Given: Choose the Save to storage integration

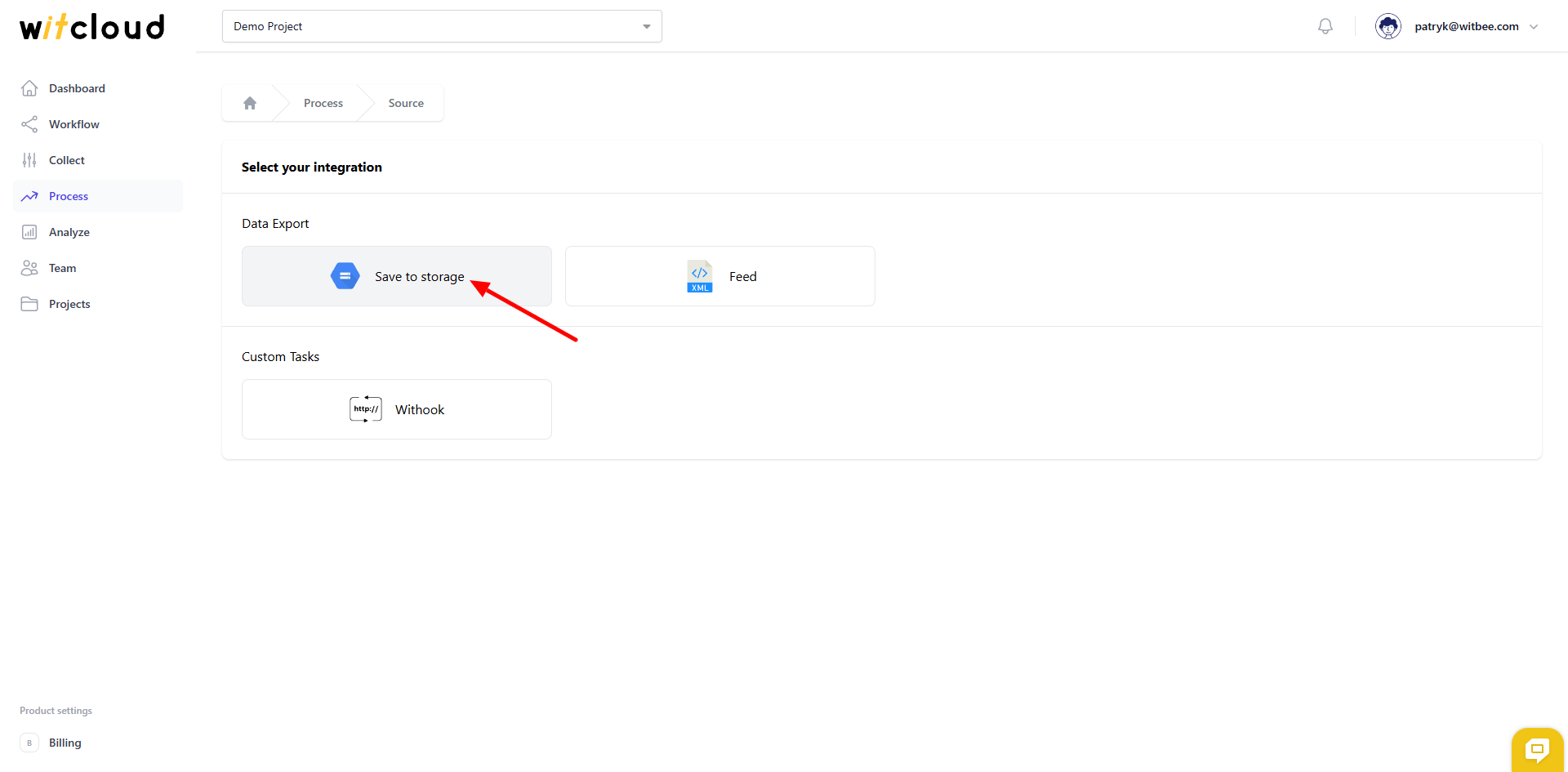Looking at the screenshot, I should tap(396, 276).
